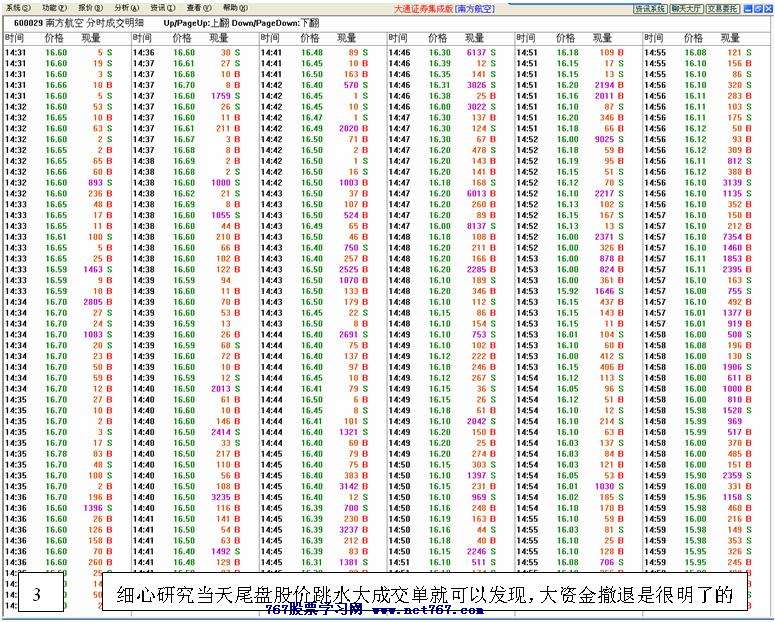The height and width of the screenshot is (622, 775).
Task: Launch 交易委托 trading panel
Action: (723, 8)
